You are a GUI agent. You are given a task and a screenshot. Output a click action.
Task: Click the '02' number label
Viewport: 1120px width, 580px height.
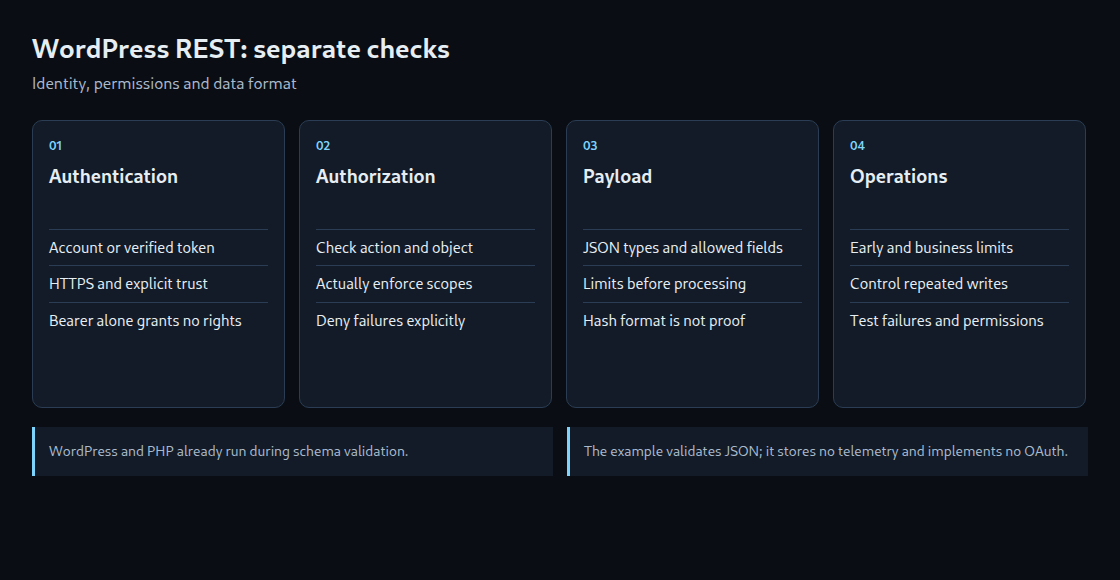click(323, 146)
